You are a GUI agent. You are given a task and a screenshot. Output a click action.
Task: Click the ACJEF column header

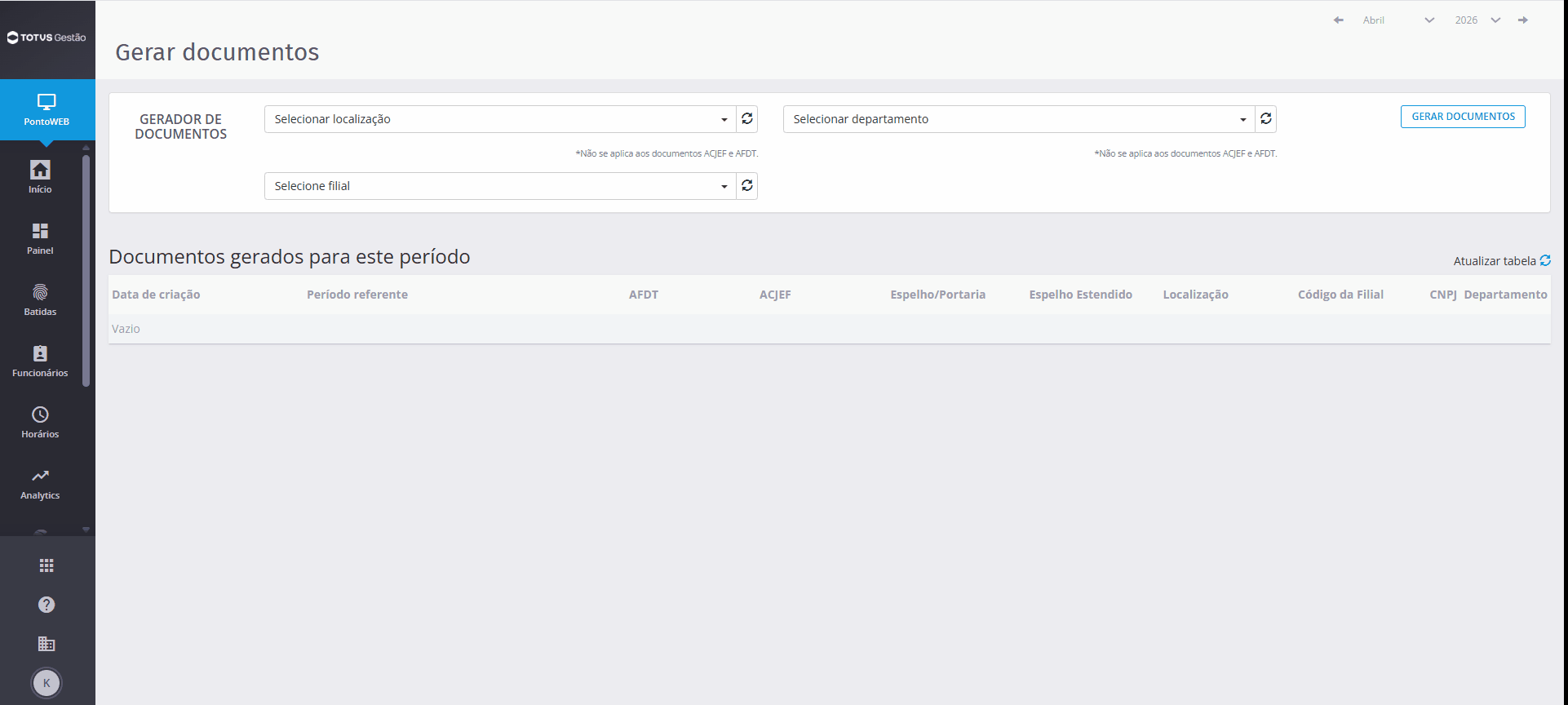tap(775, 295)
